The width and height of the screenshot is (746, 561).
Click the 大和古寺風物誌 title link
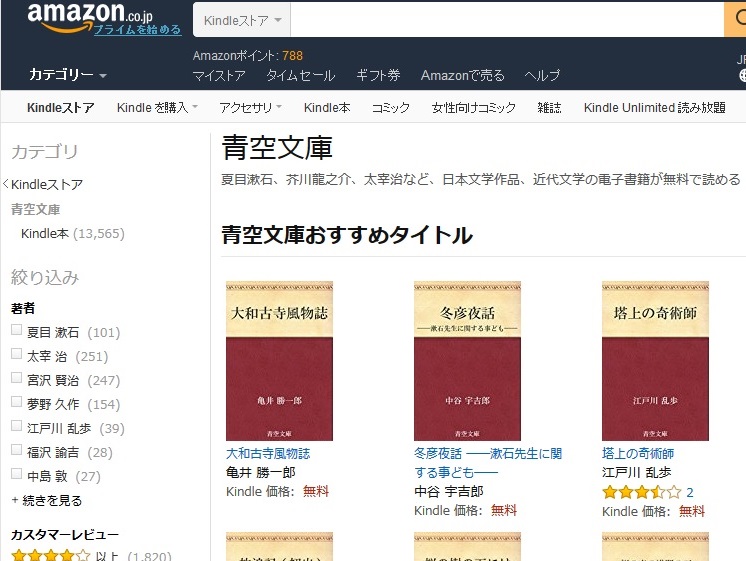point(268,453)
